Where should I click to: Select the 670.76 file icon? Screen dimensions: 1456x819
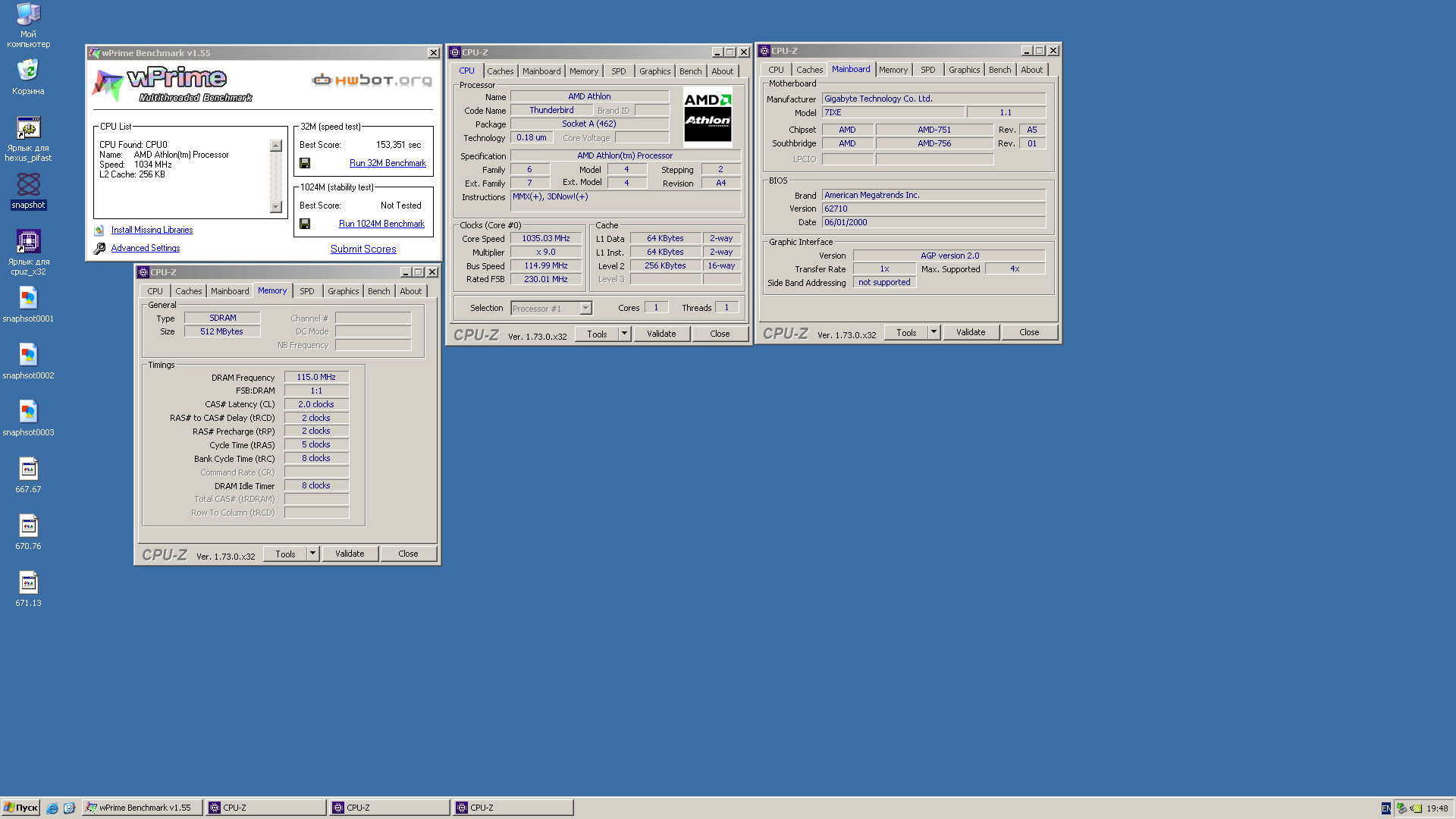(x=28, y=526)
